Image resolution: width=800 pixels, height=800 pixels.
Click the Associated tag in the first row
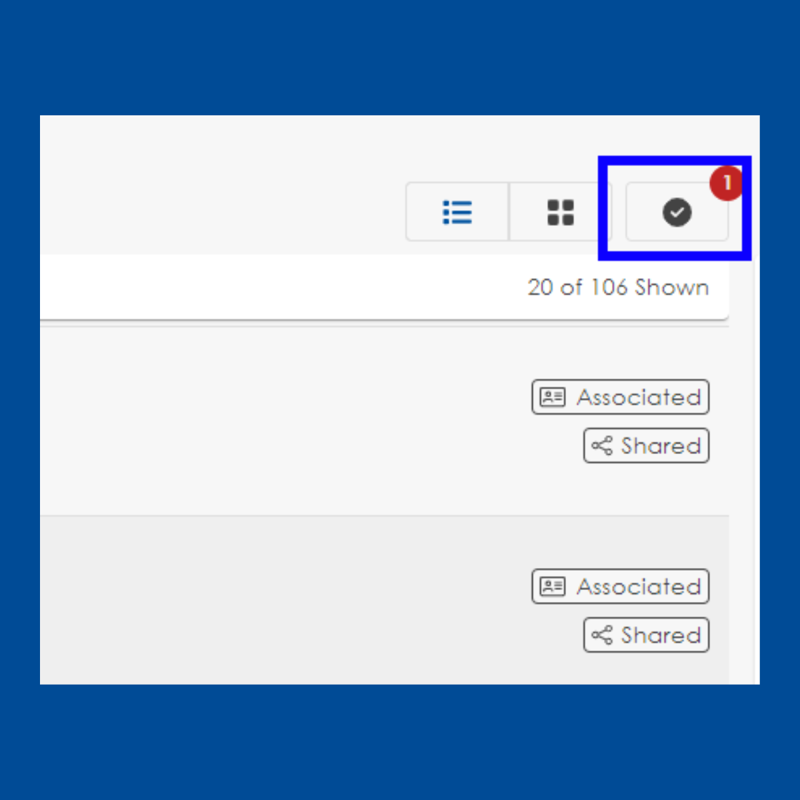[620, 397]
